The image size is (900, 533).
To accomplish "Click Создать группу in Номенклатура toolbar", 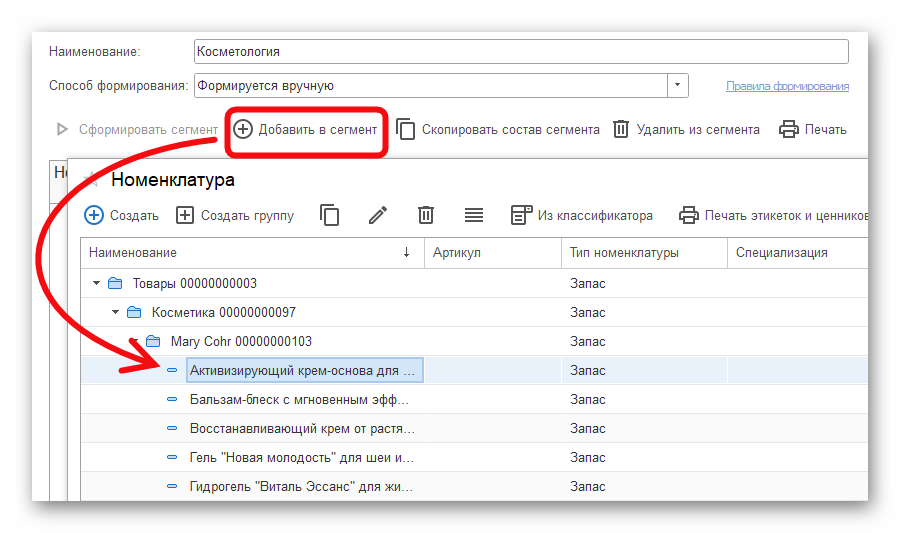I will click(235, 216).
